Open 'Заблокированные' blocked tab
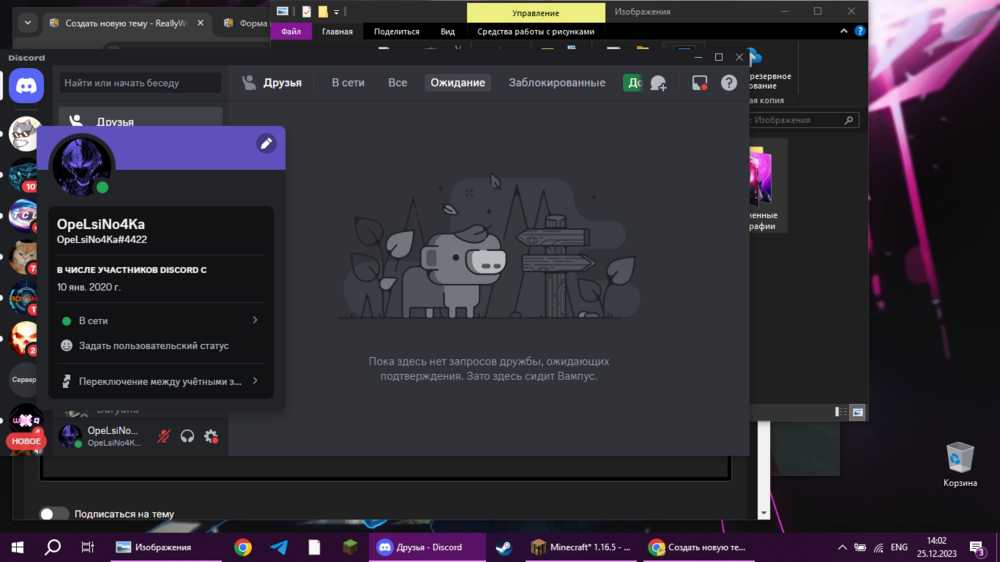The height and width of the screenshot is (562, 1000). (x=557, y=83)
